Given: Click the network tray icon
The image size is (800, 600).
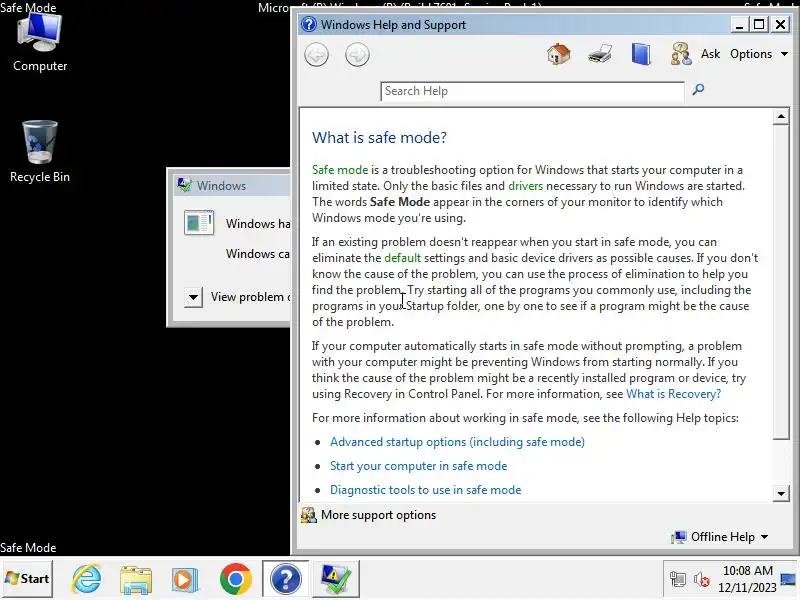Looking at the screenshot, I should coord(678,579).
